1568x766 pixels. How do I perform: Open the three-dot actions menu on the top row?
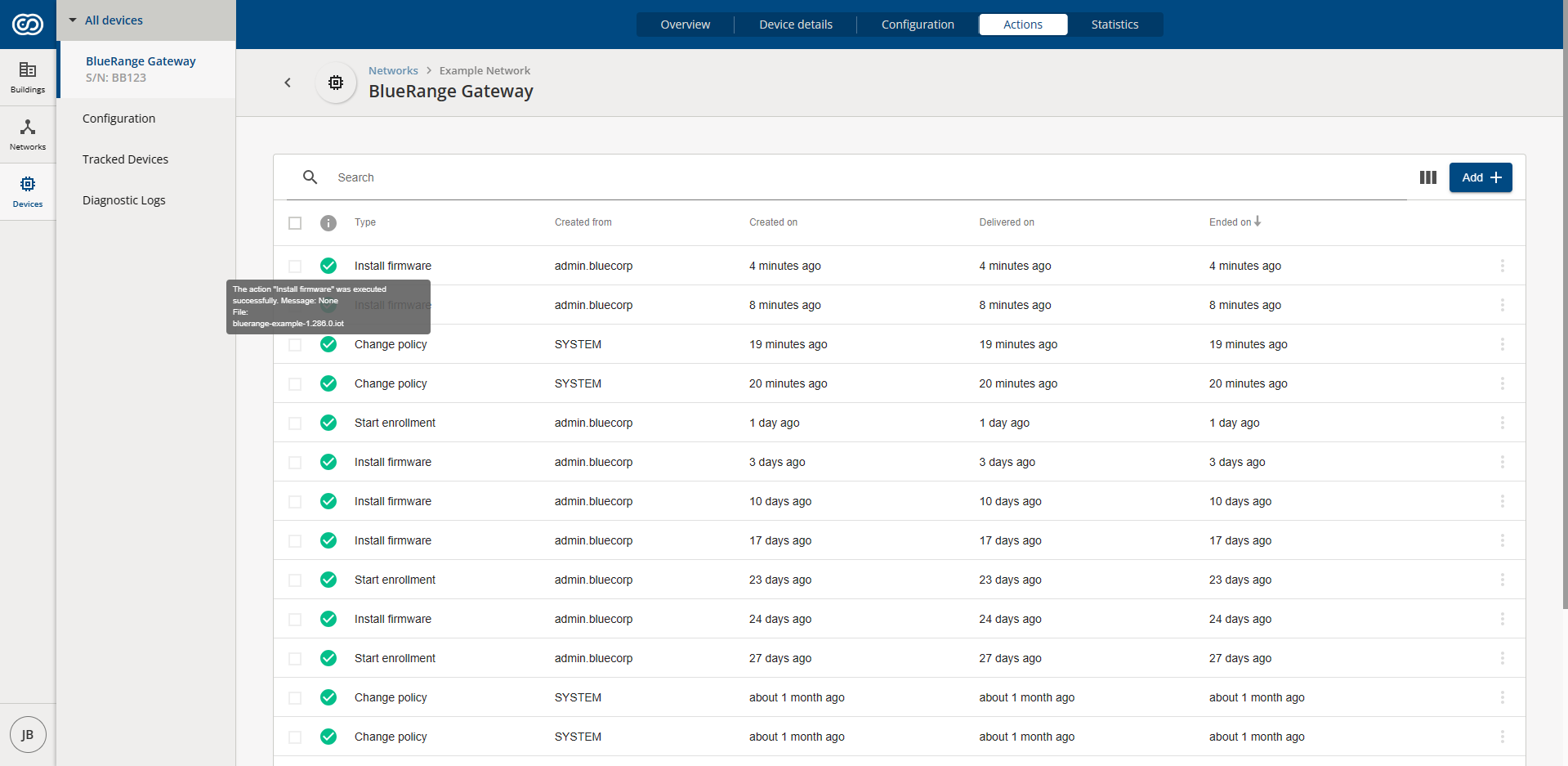1503,266
